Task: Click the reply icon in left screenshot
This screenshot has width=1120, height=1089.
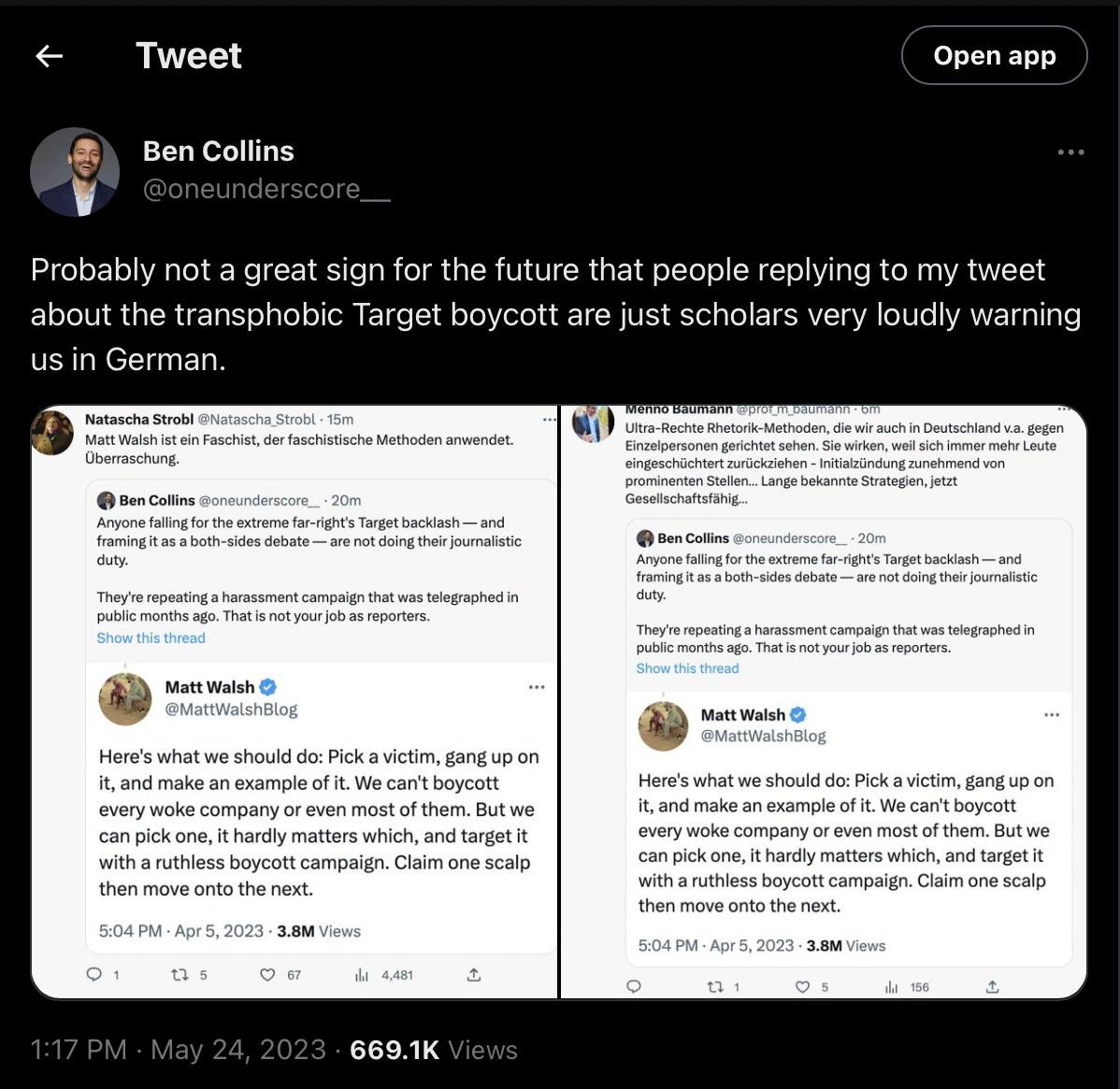Action: click(93, 975)
